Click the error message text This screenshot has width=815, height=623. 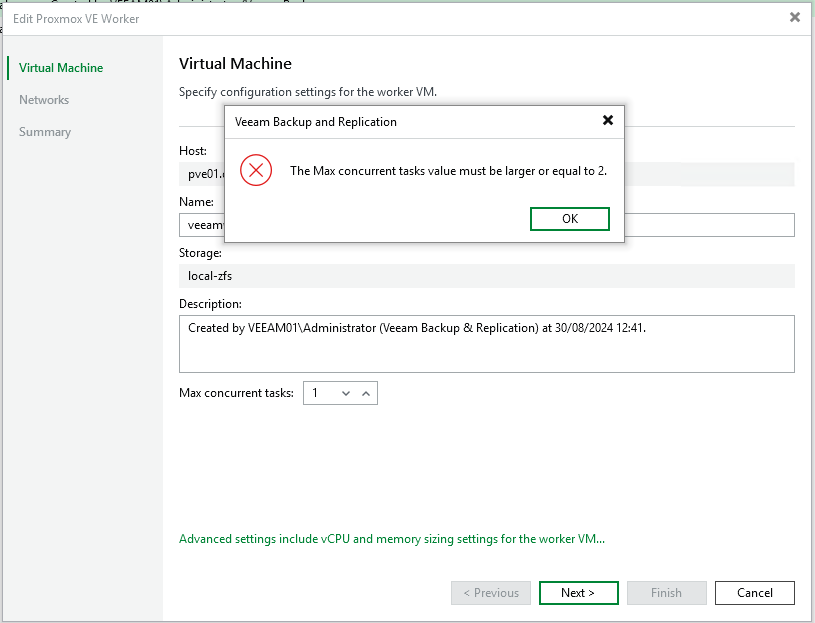point(448,171)
